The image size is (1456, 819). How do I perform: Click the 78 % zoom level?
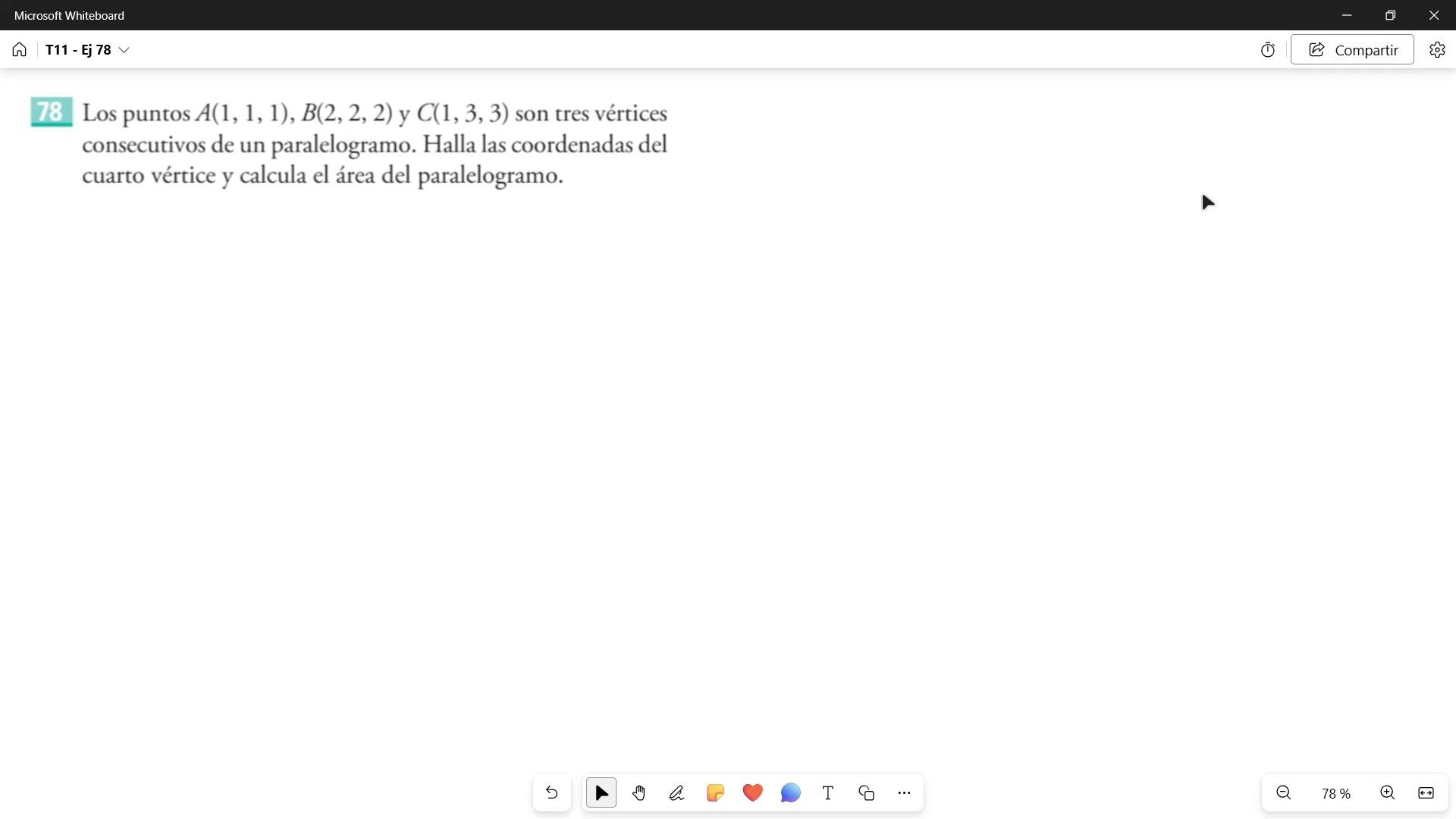tap(1336, 794)
